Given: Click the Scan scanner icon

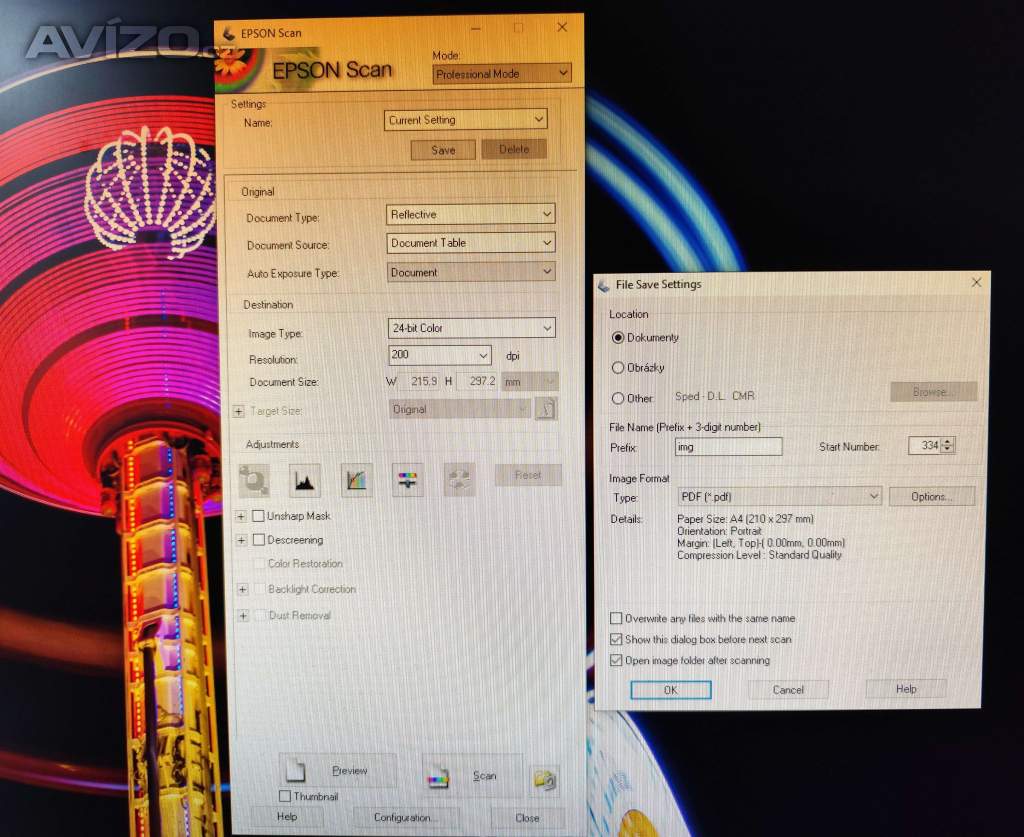Looking at the screenshot, I should (438, 777).
